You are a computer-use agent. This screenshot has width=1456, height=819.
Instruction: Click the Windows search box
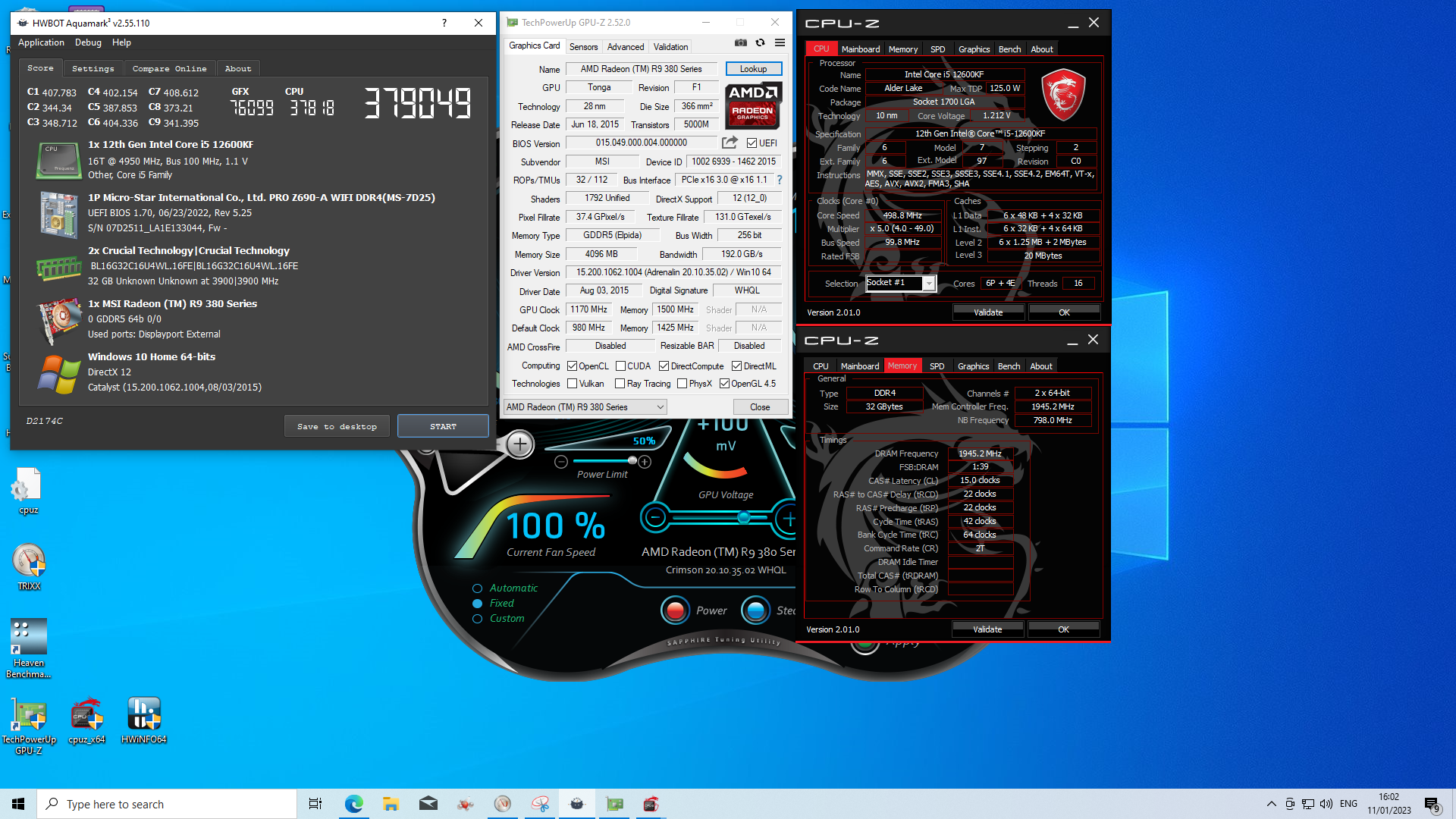point(167,804)
